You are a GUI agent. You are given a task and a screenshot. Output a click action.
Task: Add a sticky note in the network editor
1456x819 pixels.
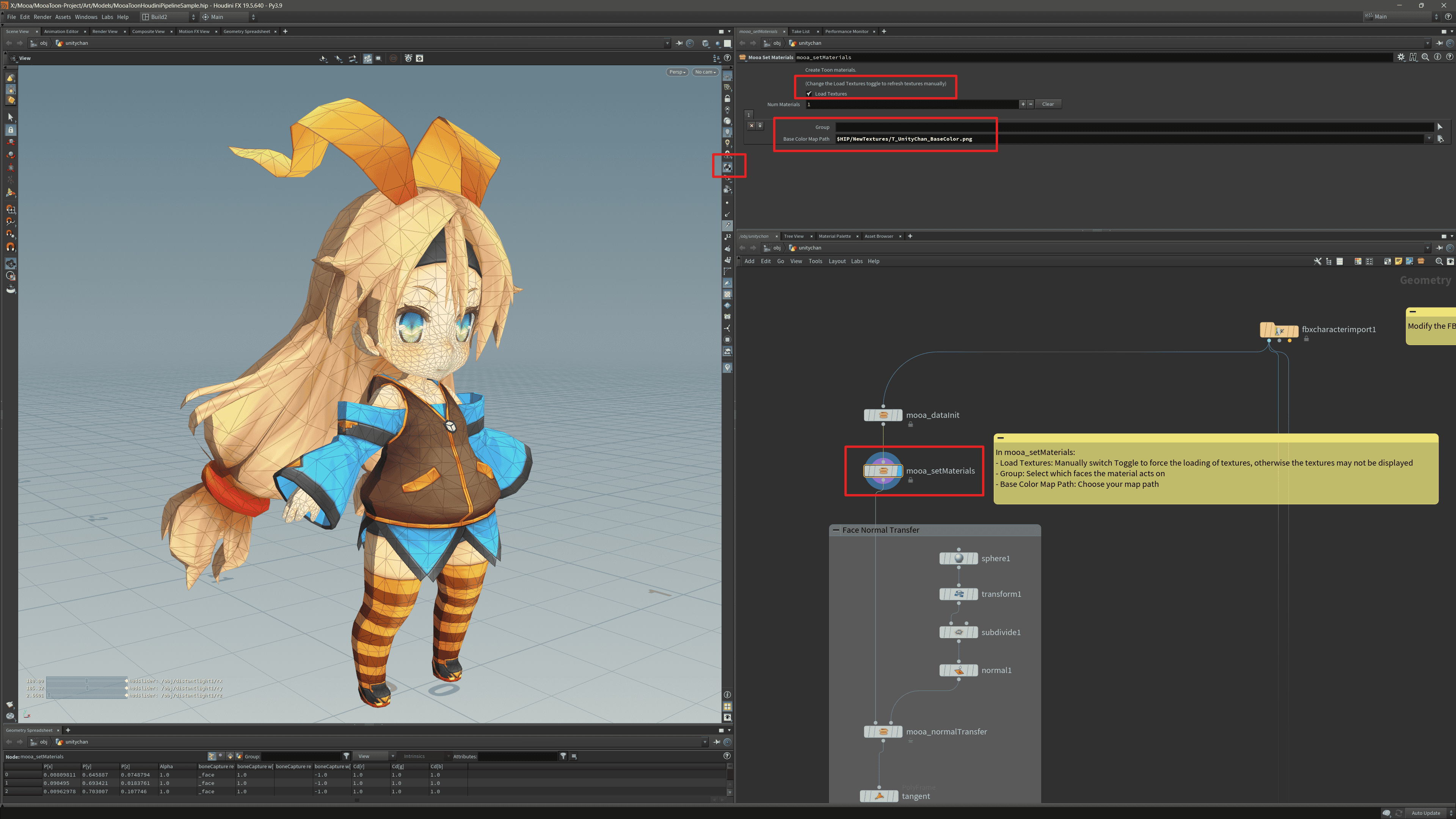click(x=1398, y=261)
